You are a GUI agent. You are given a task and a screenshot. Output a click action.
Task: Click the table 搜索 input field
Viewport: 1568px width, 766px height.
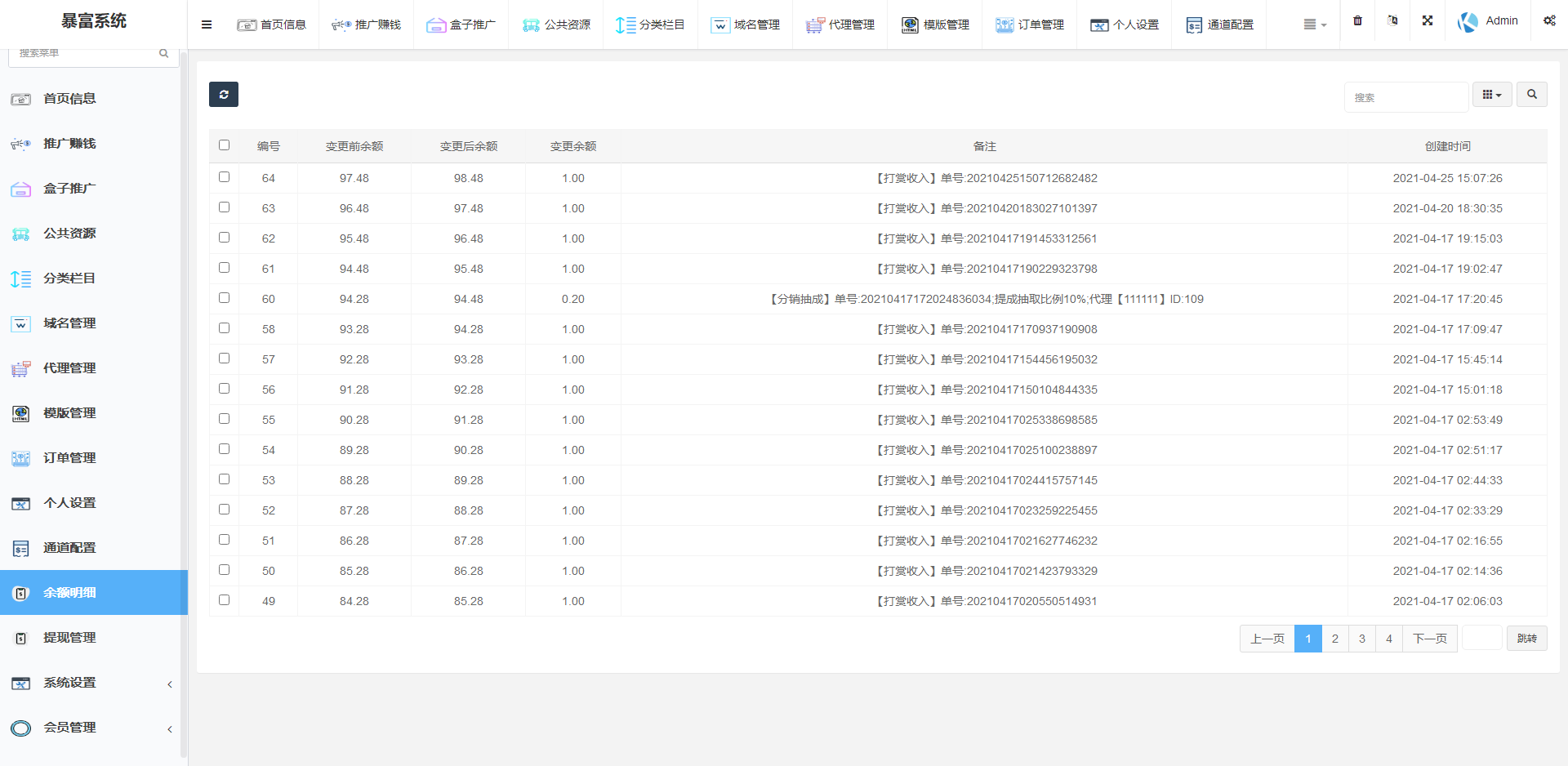point(1405,97)
